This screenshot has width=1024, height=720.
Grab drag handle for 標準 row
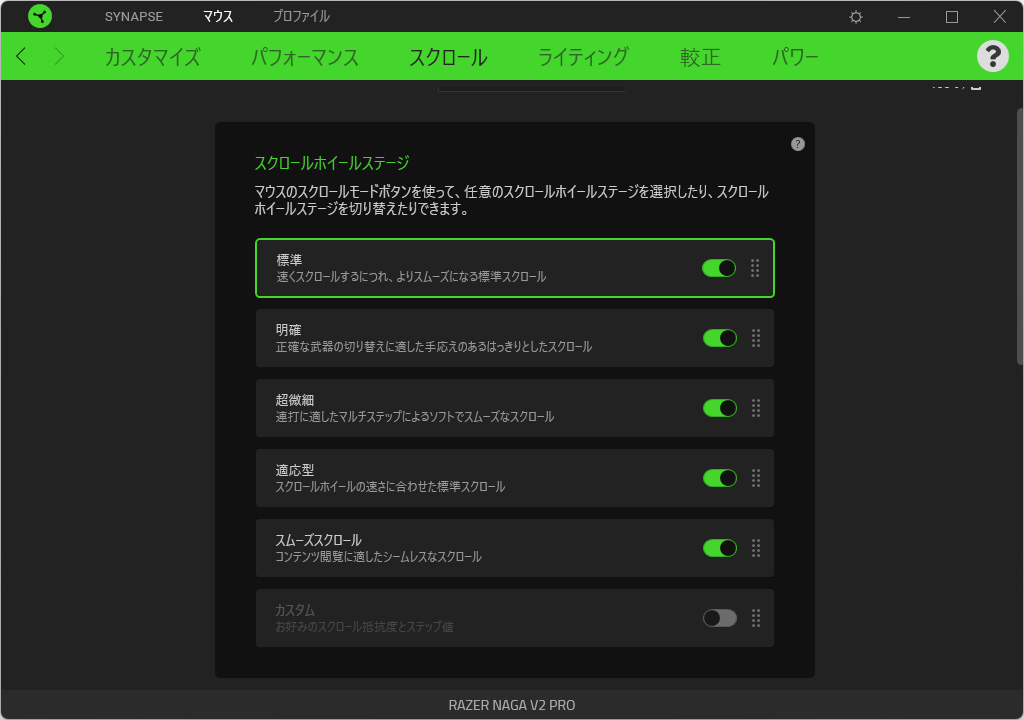754,268
